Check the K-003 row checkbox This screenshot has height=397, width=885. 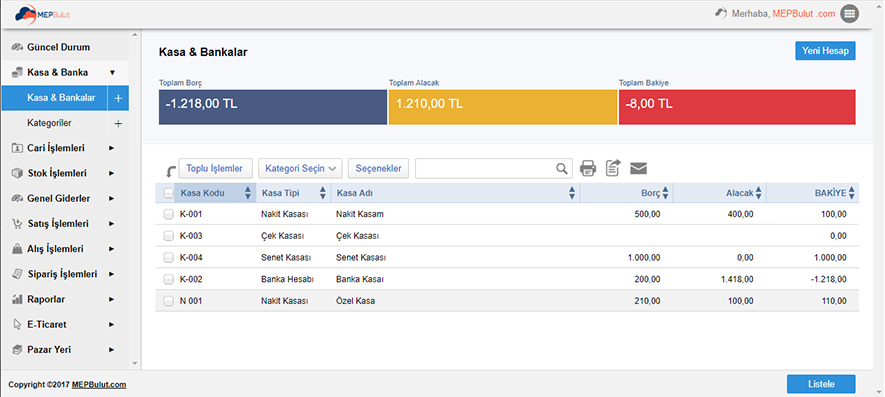[x=168, y=236]
